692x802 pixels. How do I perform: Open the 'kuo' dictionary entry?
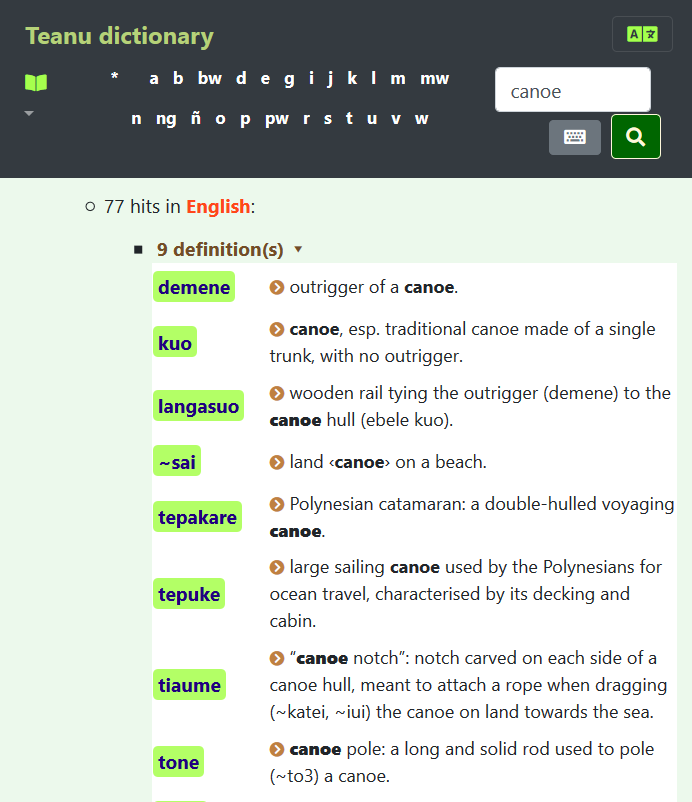coord(175,344)
